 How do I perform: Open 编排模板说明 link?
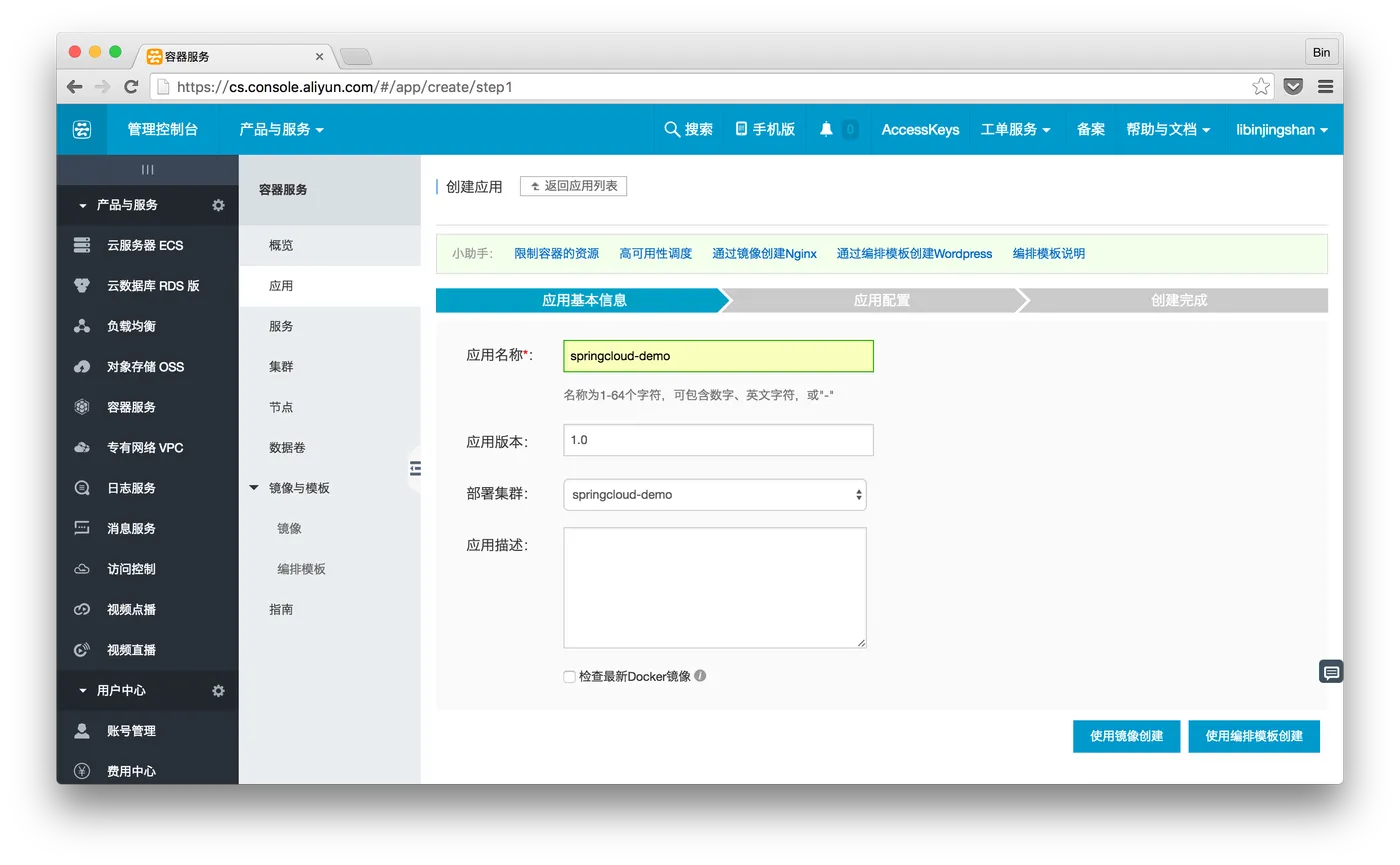[x=1048, y=254]
